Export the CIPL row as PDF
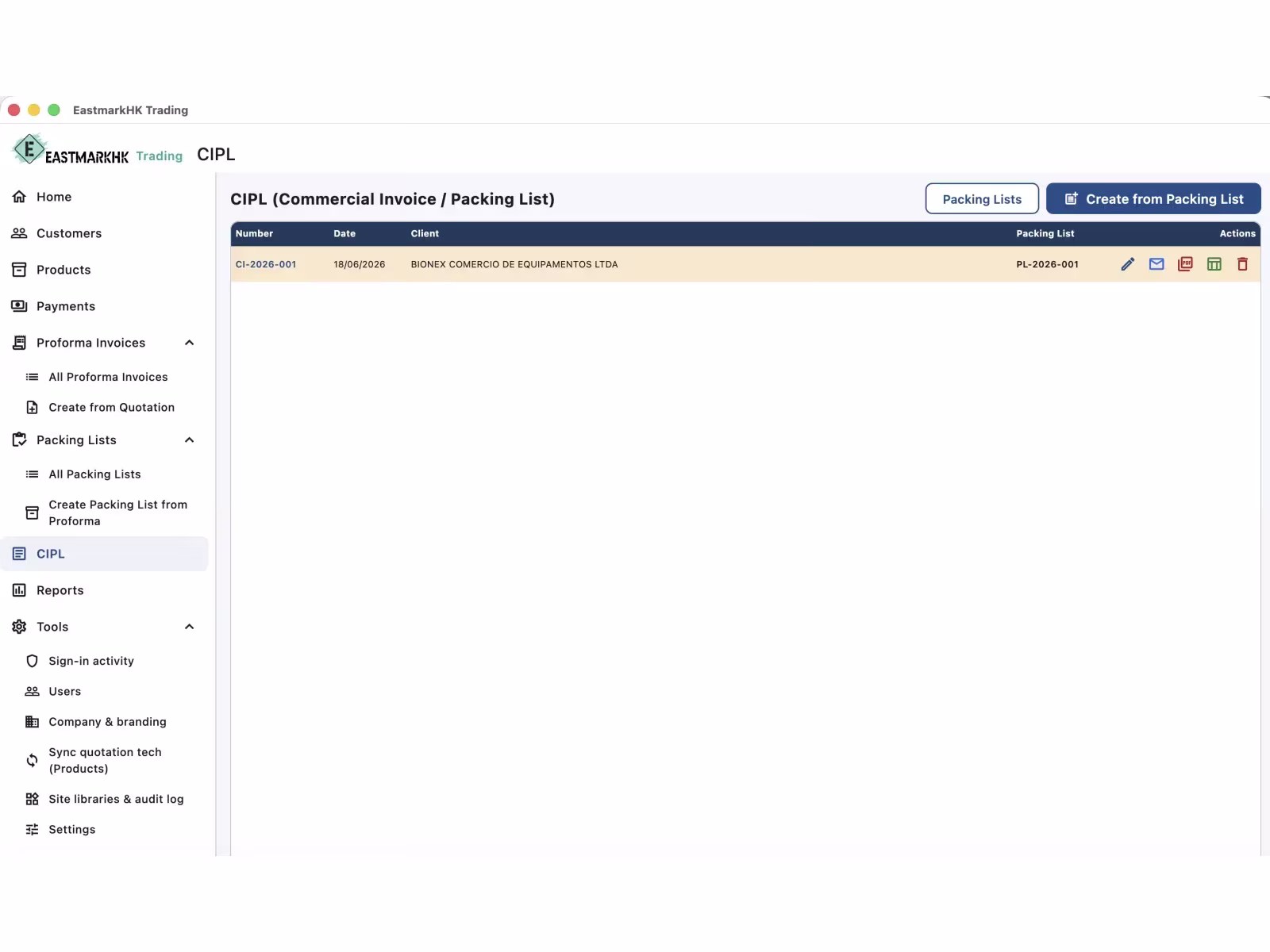 coord(1185,264)
